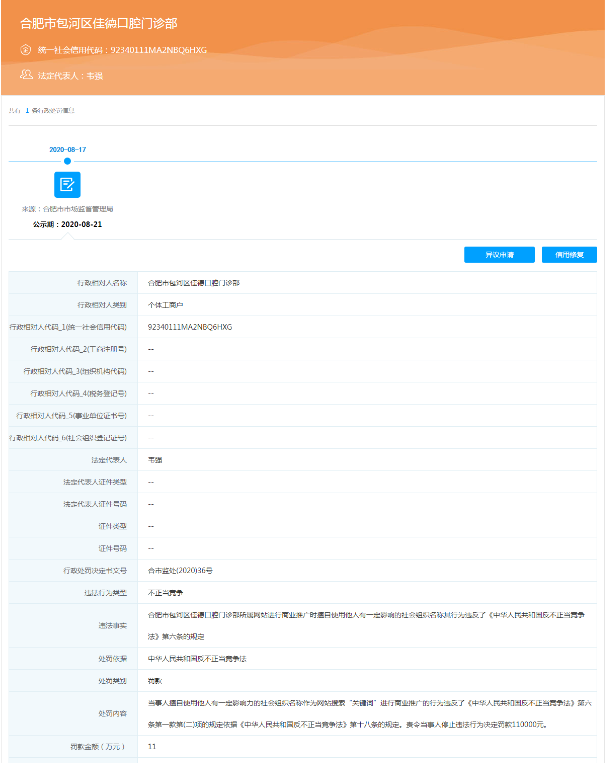This screenshot has height=763, width=607.
Task: Click the value 合市监处(2020)36号
Action: coord(180,570)
